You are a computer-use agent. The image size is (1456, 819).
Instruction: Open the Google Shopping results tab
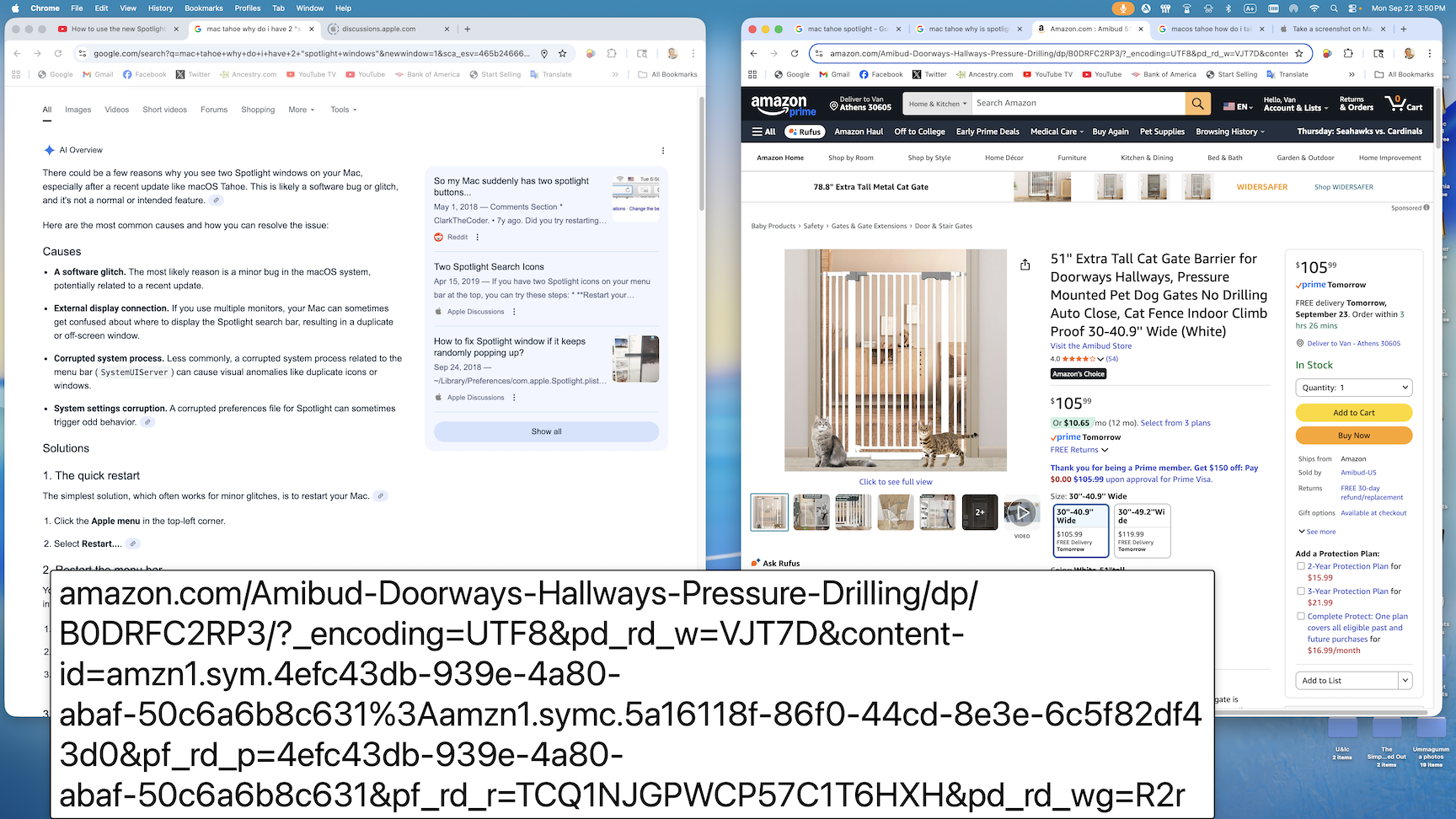tap(258, 110)
